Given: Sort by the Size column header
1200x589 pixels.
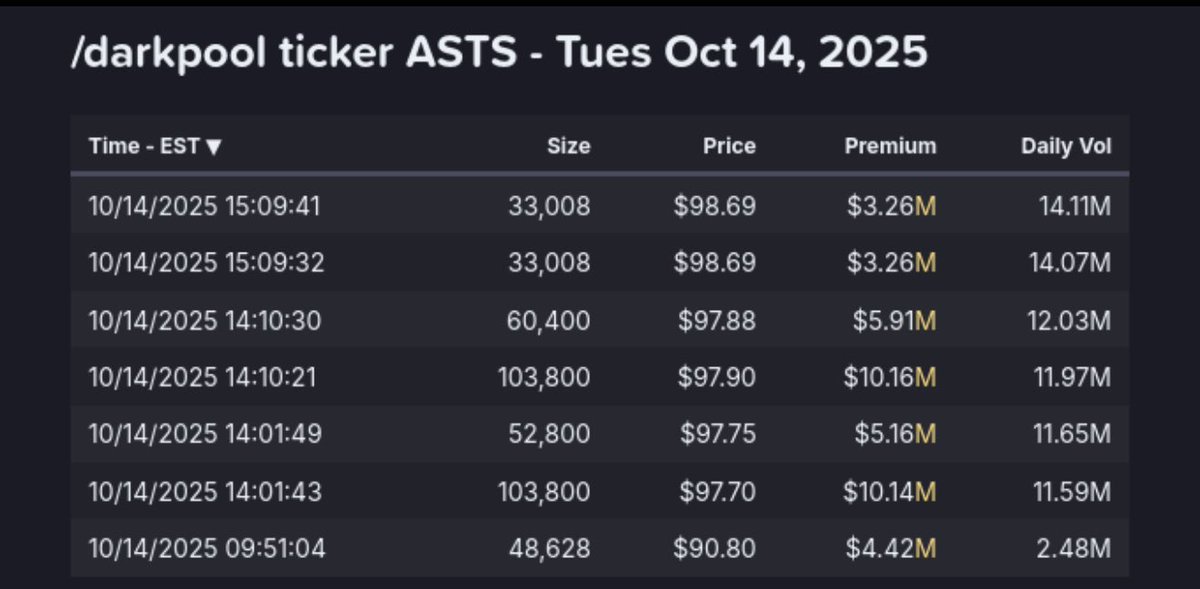Looking at the screenshot, I should tap(568, 146).
